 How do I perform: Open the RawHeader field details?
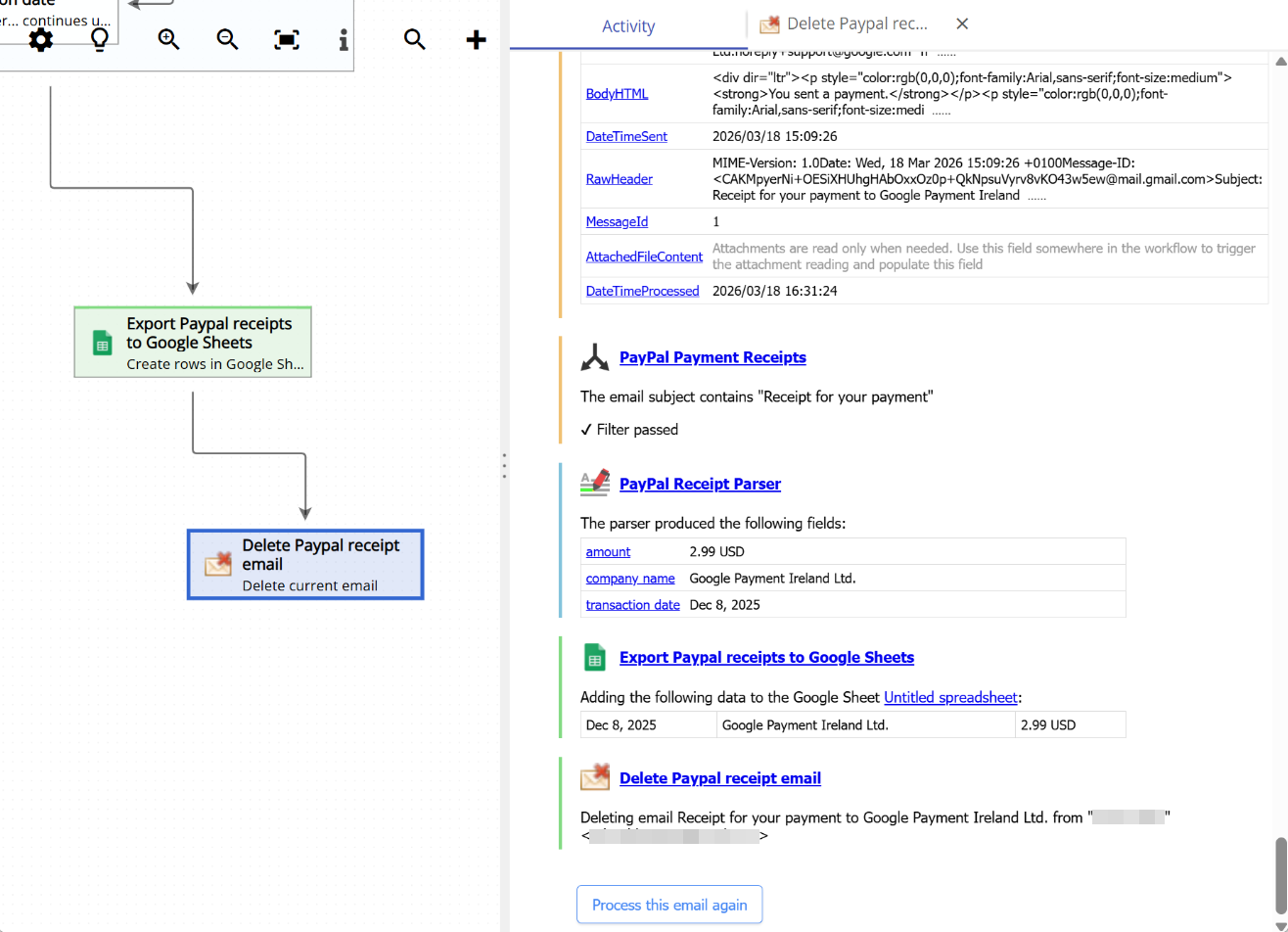click(x=619, y=178)
